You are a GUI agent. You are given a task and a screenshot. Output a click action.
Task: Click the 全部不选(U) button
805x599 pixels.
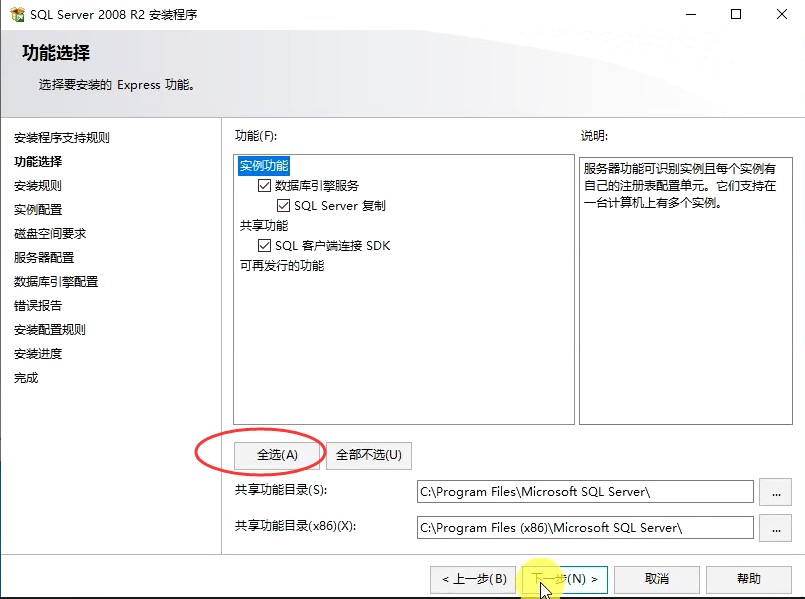click(x=369, y=455)
